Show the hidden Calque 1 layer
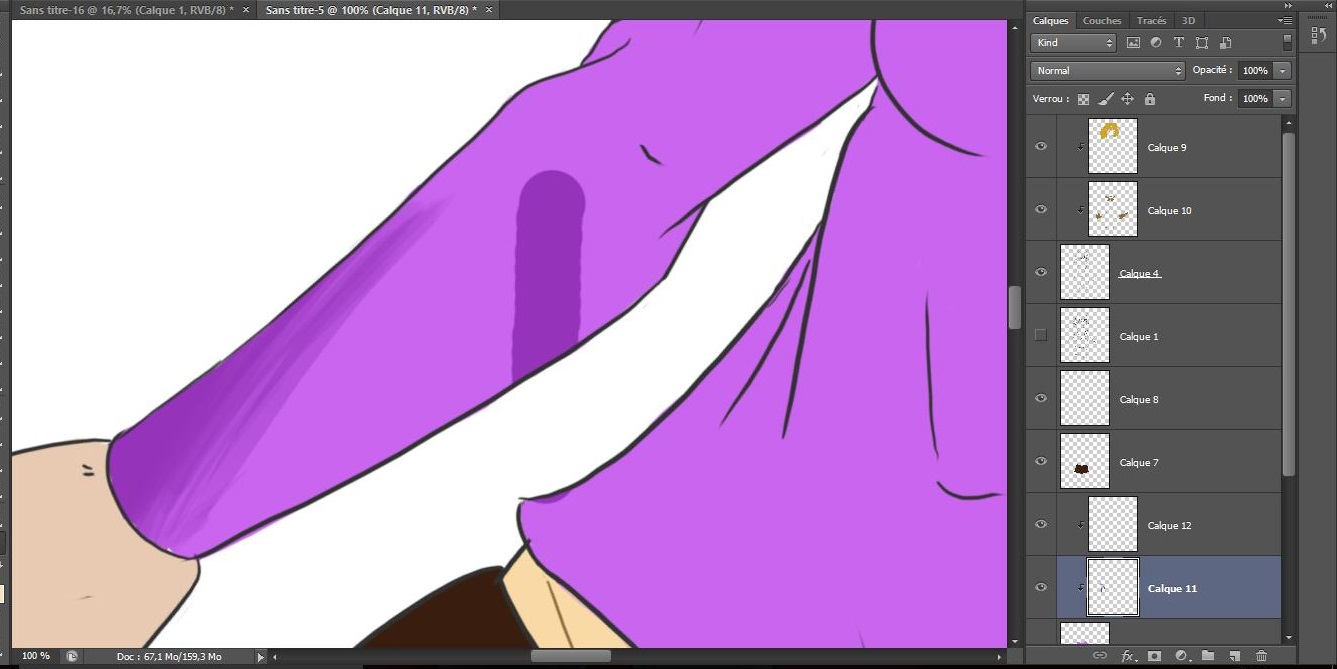Screen dimensions: 1337x669 coord(1041,335)
